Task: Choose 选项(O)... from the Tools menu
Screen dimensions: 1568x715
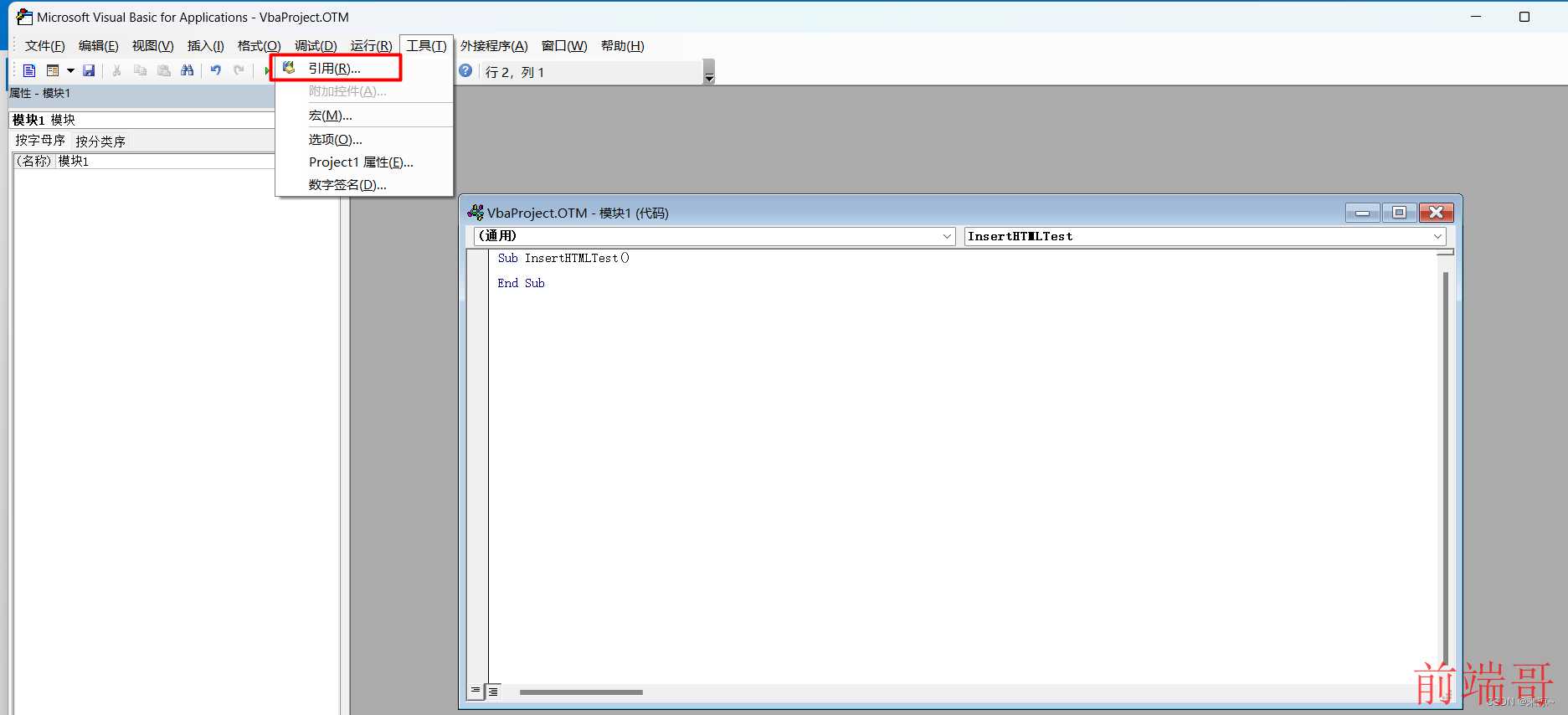Action: coord(364,140)
